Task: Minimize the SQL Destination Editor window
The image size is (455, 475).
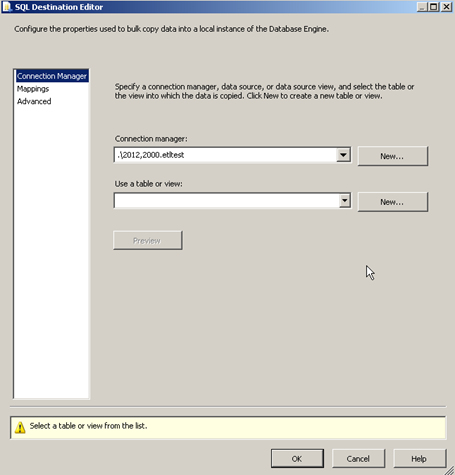Action: point(422,7)
